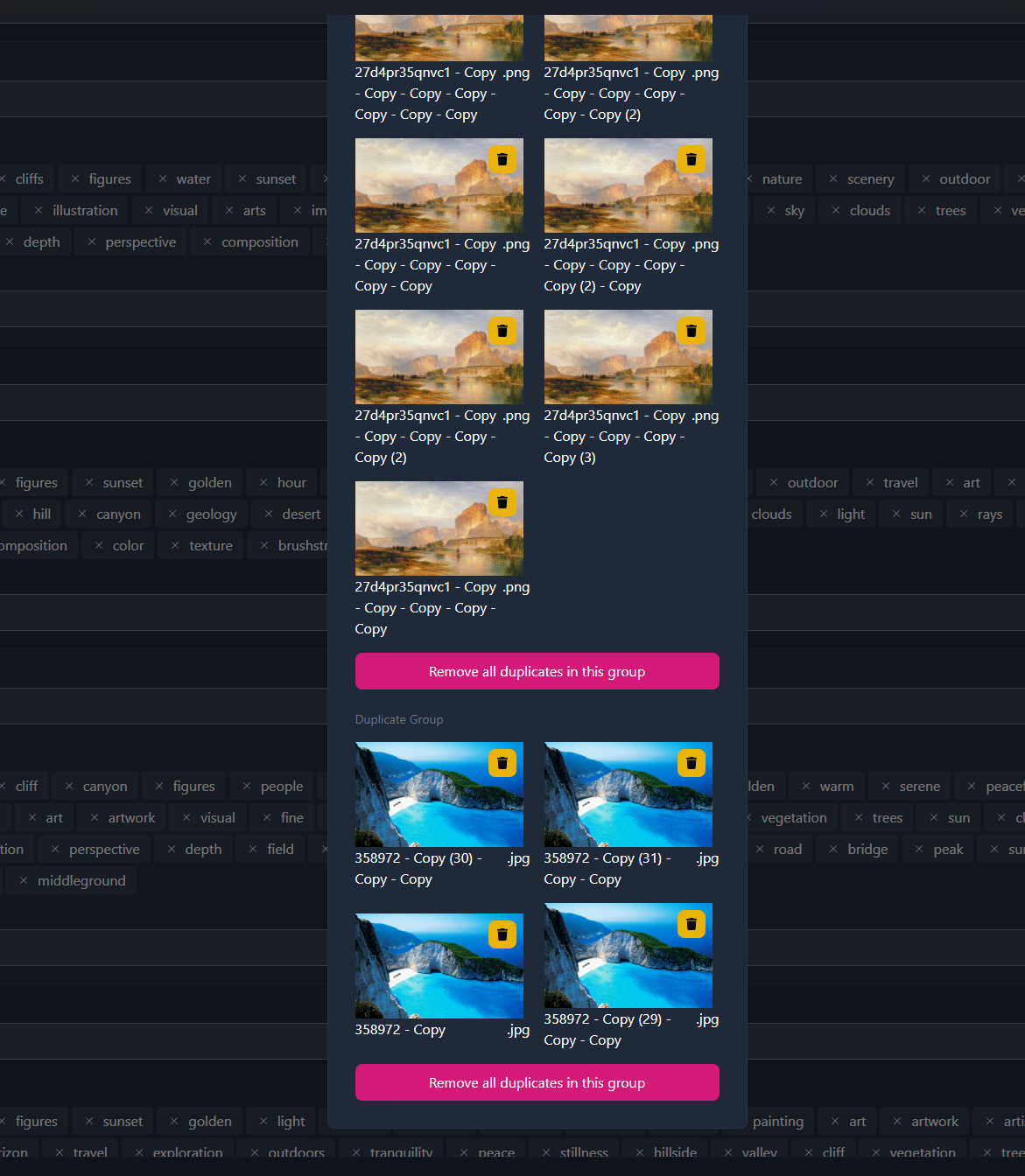Click the 'Duplicate Group' heading above the beach images
The height and width of the screenshot is (1176, 1025).
399,719
